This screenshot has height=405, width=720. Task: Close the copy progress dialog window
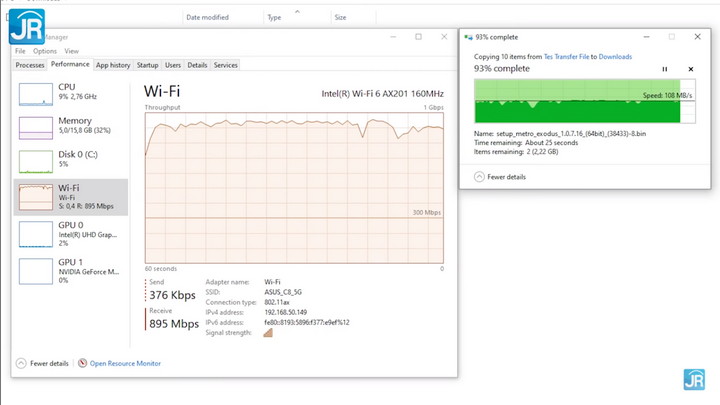(698, 37)
